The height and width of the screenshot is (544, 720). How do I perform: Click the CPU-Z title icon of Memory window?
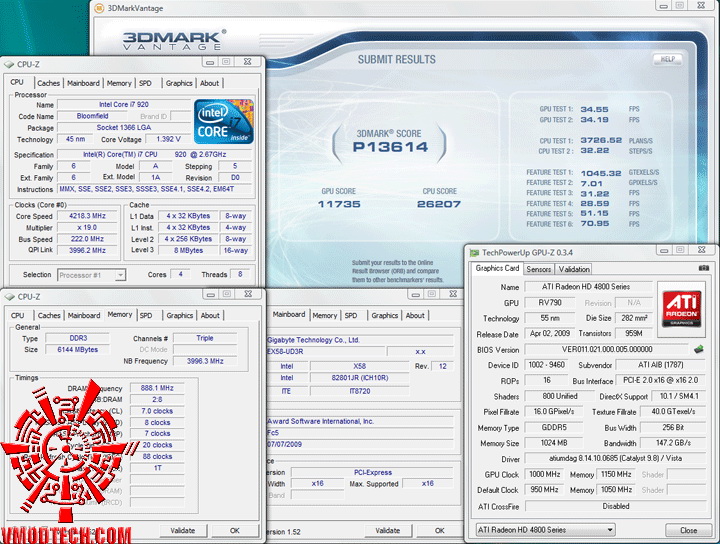(9, 297)
